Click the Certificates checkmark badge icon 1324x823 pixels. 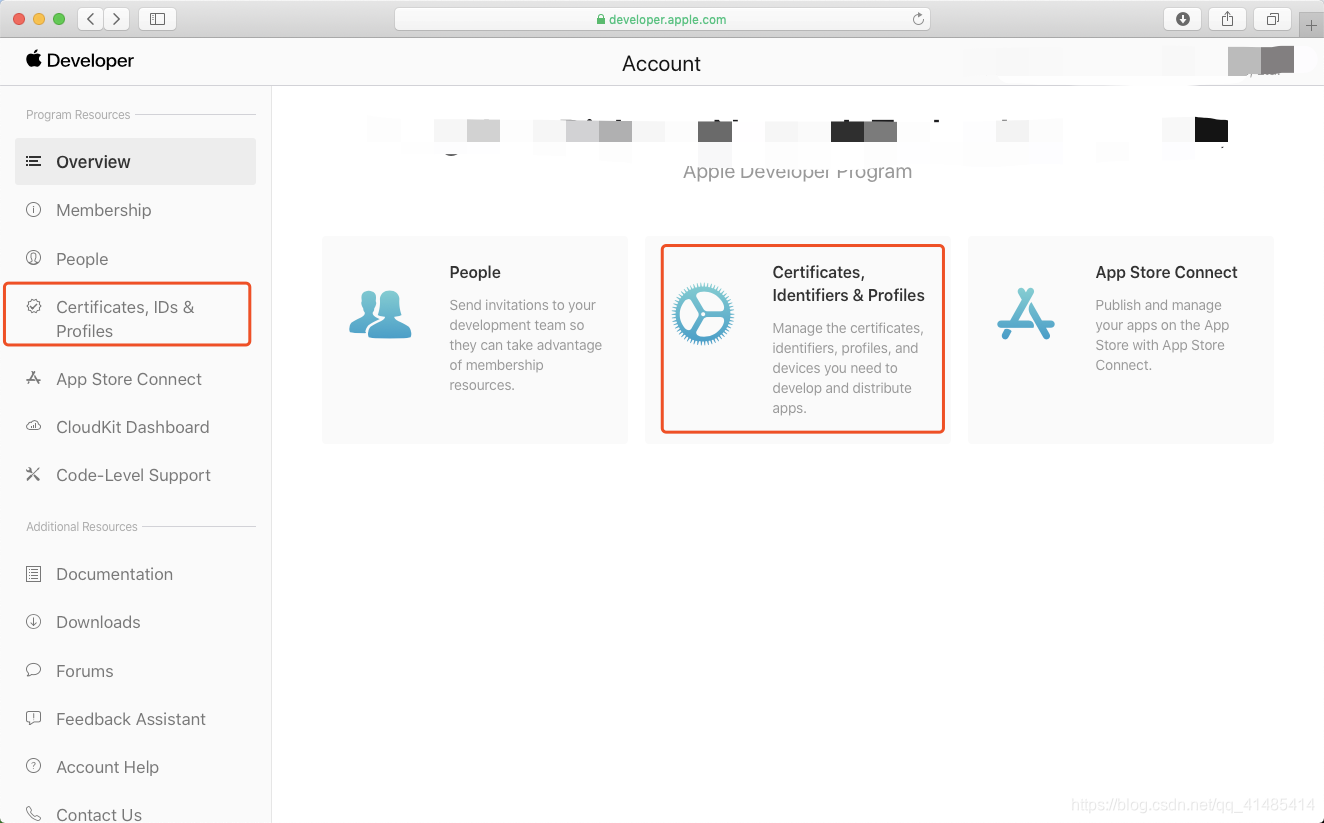(x=34, y=306)
